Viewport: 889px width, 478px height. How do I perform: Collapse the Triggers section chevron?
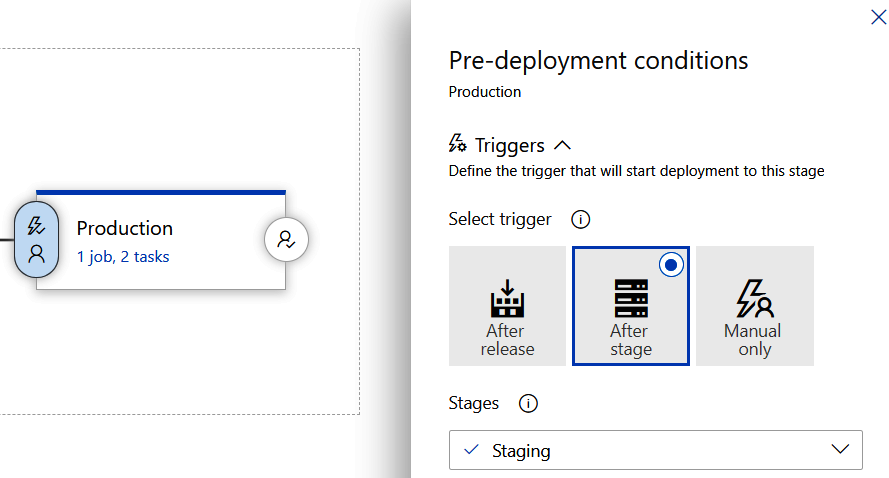[x=562, y=145]
